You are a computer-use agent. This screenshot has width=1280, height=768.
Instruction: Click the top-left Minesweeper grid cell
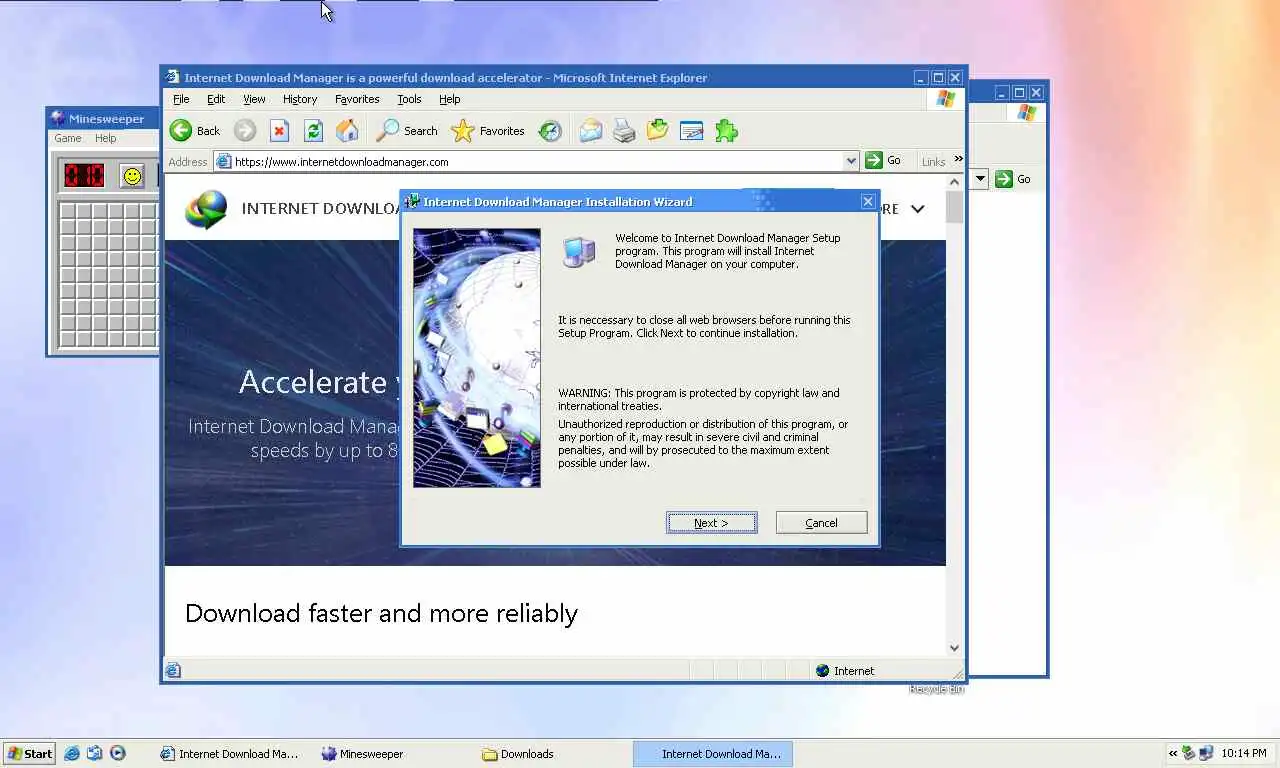[x=68, y=212]
